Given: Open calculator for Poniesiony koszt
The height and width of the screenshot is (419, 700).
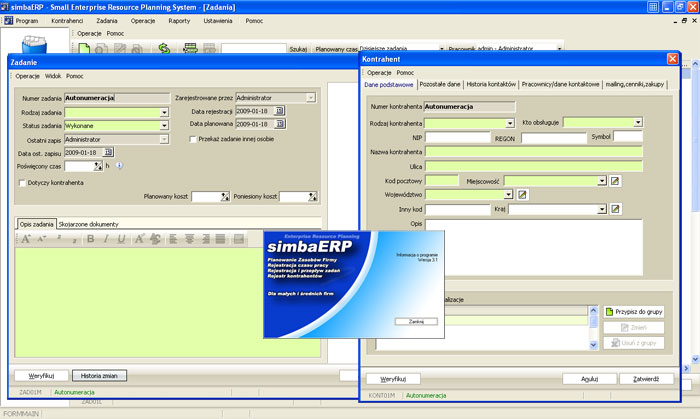Looking at the screenshot, I should coord(312,196).
